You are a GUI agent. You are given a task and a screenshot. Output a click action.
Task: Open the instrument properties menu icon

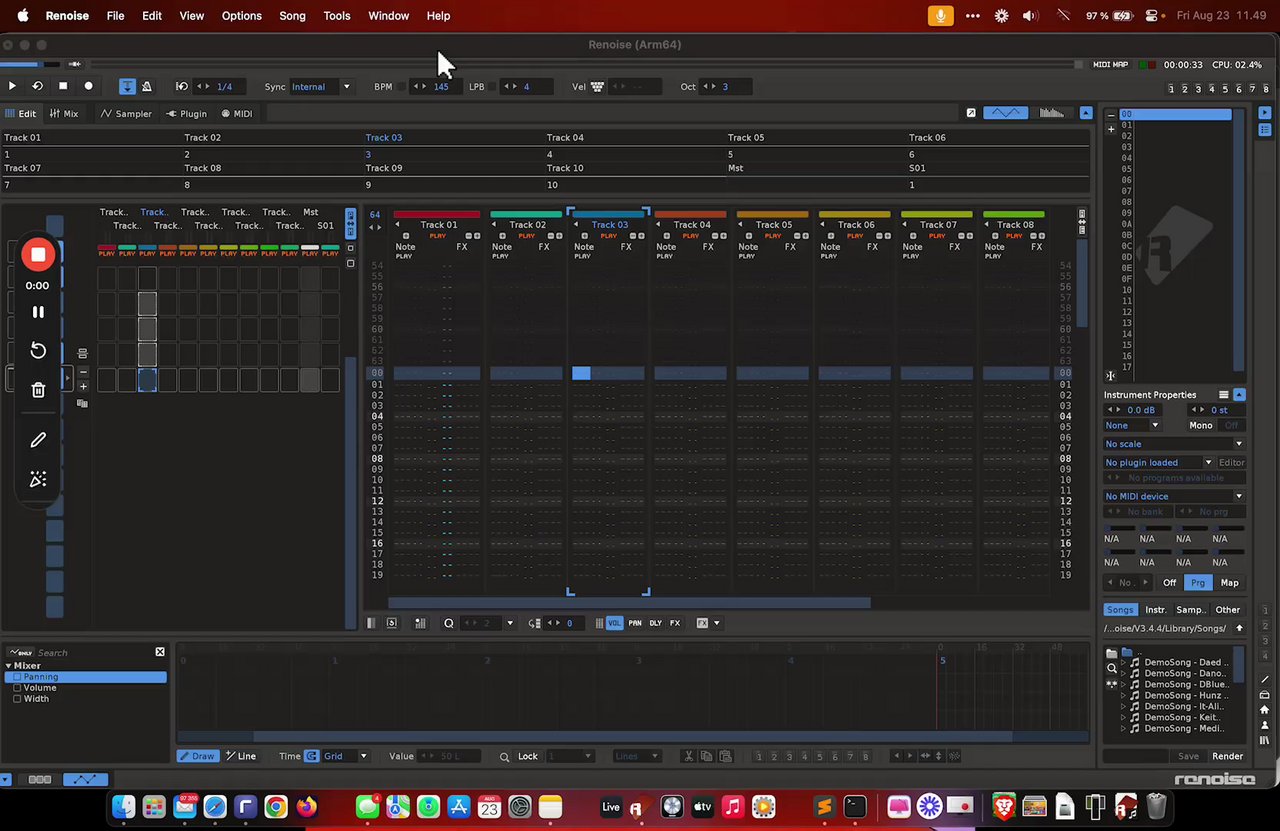(1223, 395)
